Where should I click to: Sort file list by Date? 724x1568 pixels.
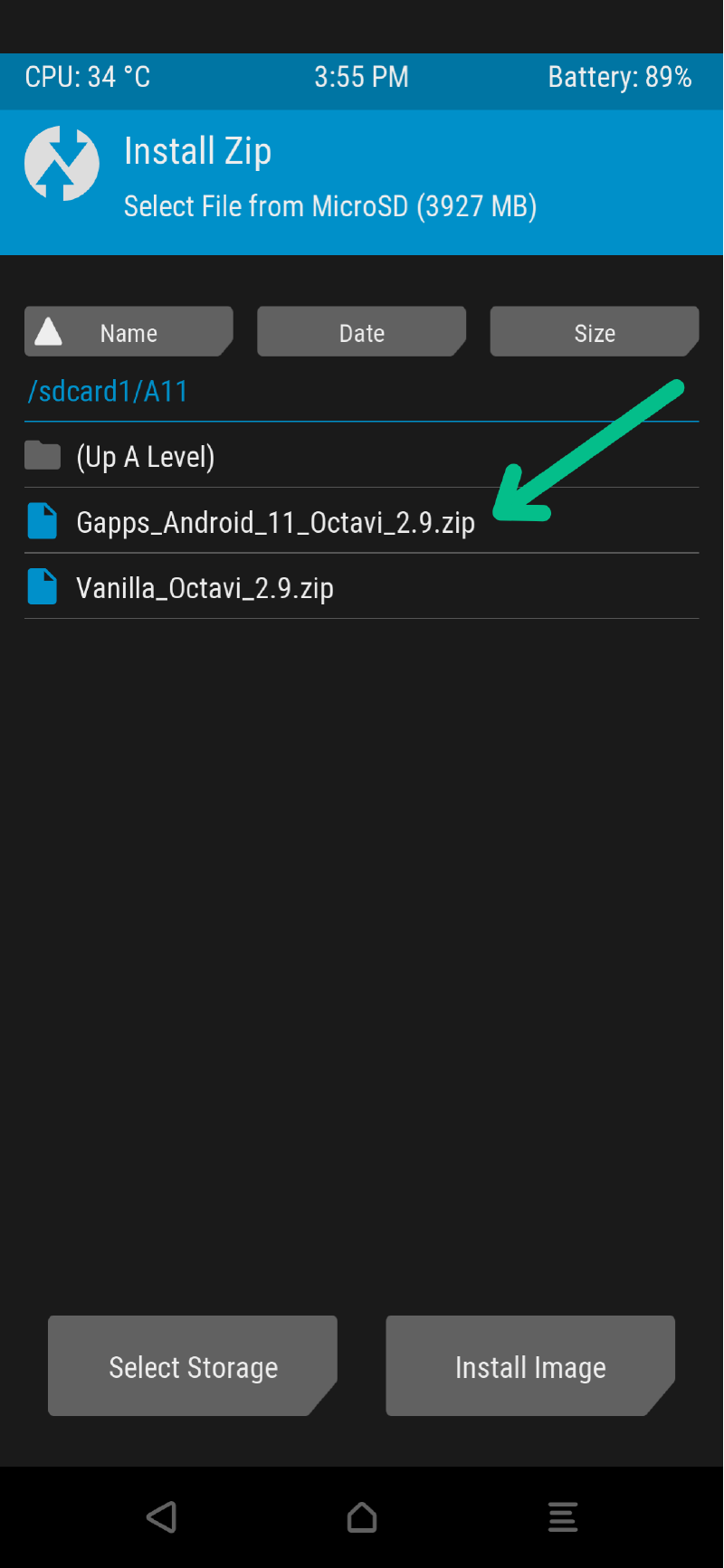(362, 332)
